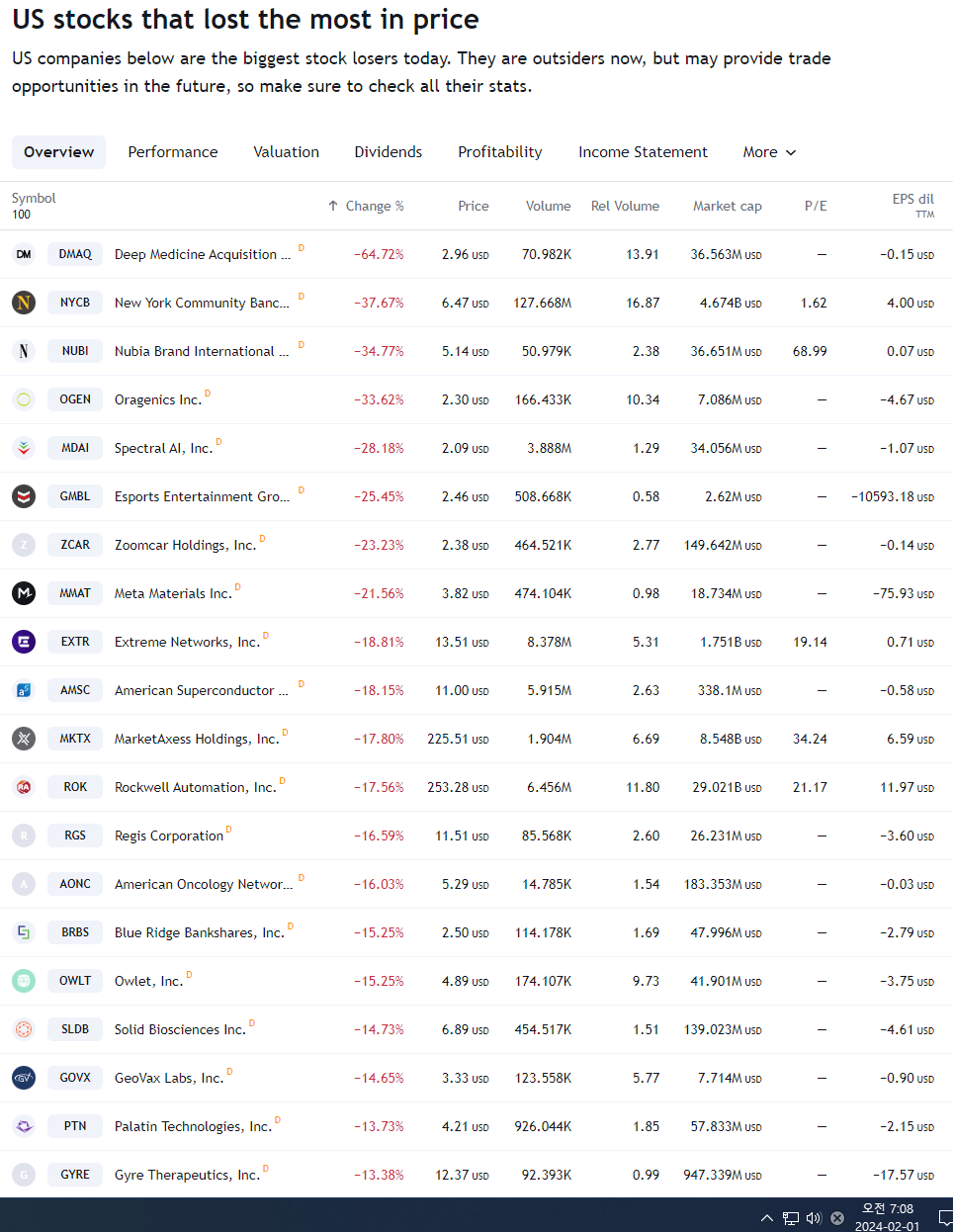
Task: Open the Oragenics Inc. stock link
Action: (158, 399)
